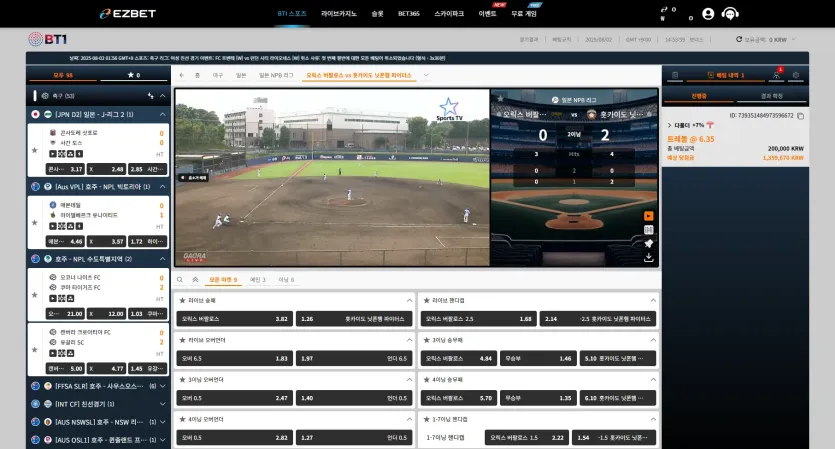Favorite the Consadole Sapporo match star
Image resolution: width=835 pixels, height=449 pixels.
[x=35, y=150]
